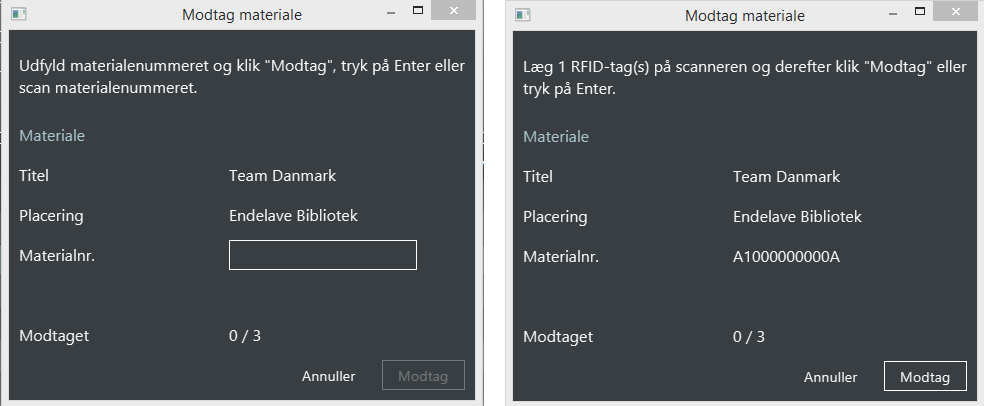This screenshot has width=984, height=406.
Task: Click 'Endelave Bibliotek' above the A1000000000A number
Action: (797, 216)
